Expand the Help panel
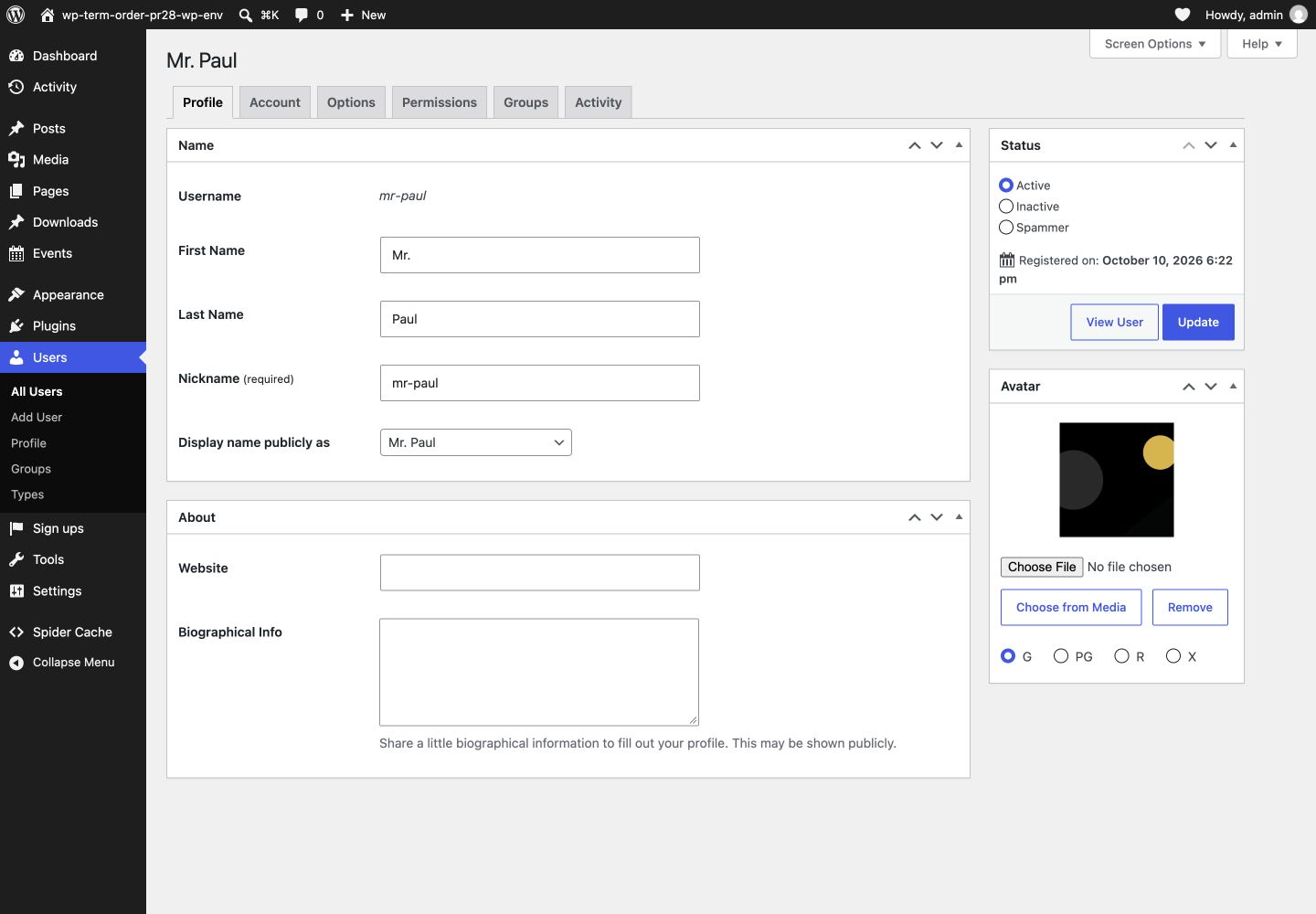This screenshot has width=1316, height=914. pyautogui.click(x=1262, y=44)
